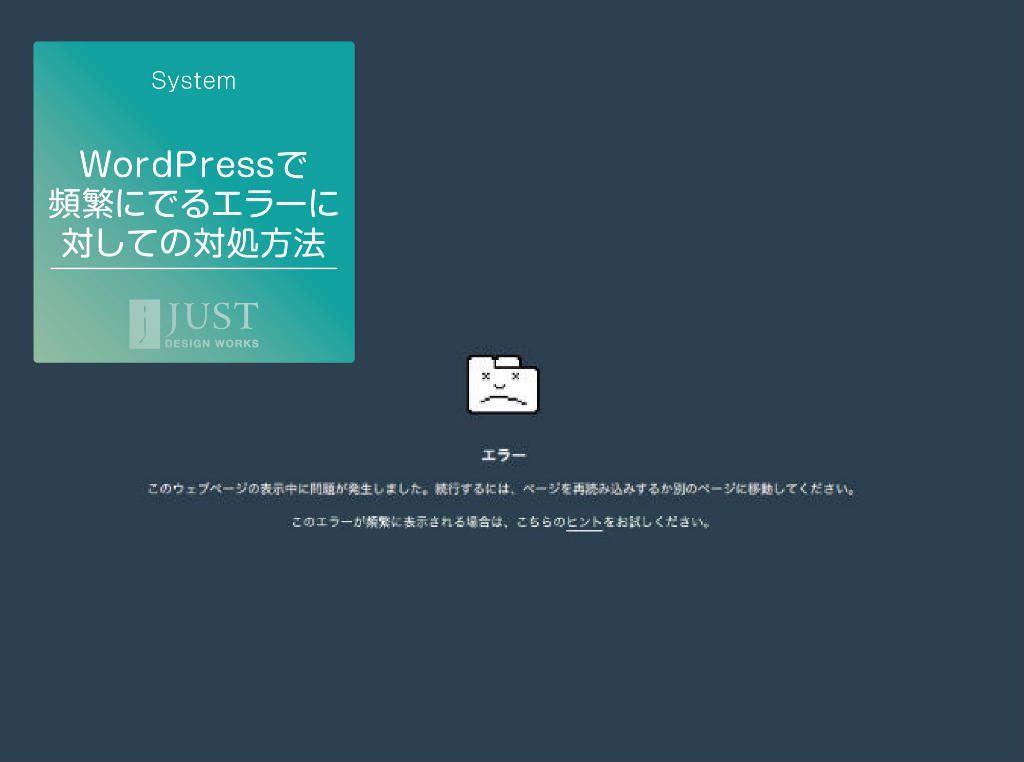The image size is (1024, 762).
Task: Click the System category label
Action: pyautogui.click(x=193, y=80)
